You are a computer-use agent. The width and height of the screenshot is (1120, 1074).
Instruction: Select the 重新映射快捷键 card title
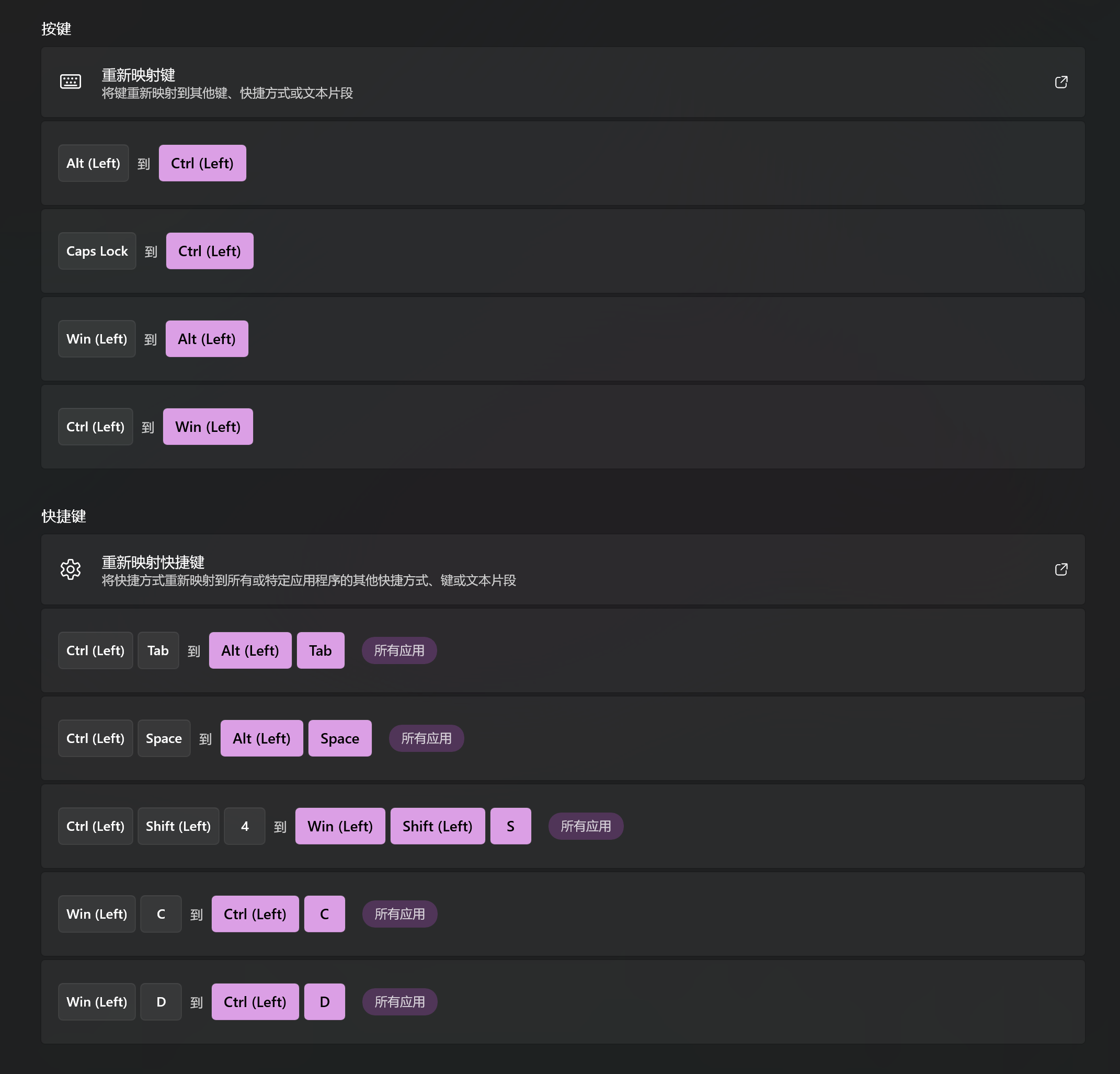point(153,563)
